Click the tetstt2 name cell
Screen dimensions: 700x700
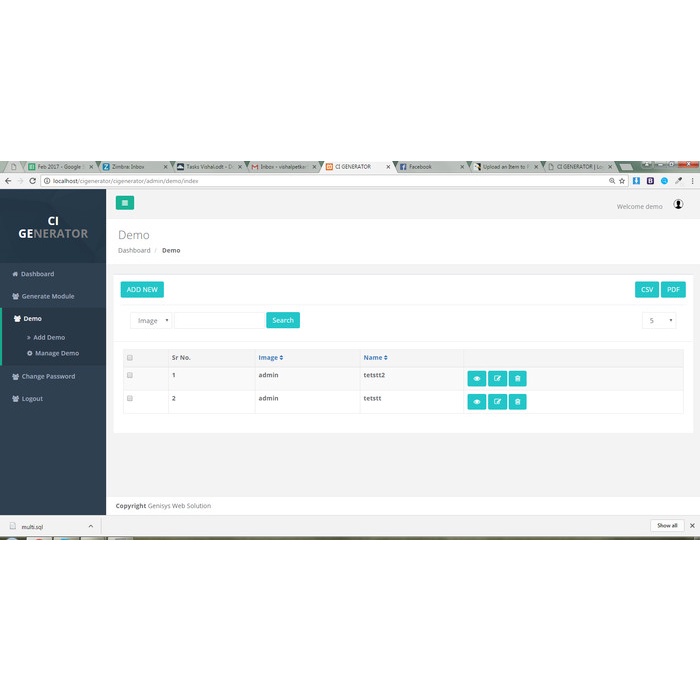(x=374, y=375)
